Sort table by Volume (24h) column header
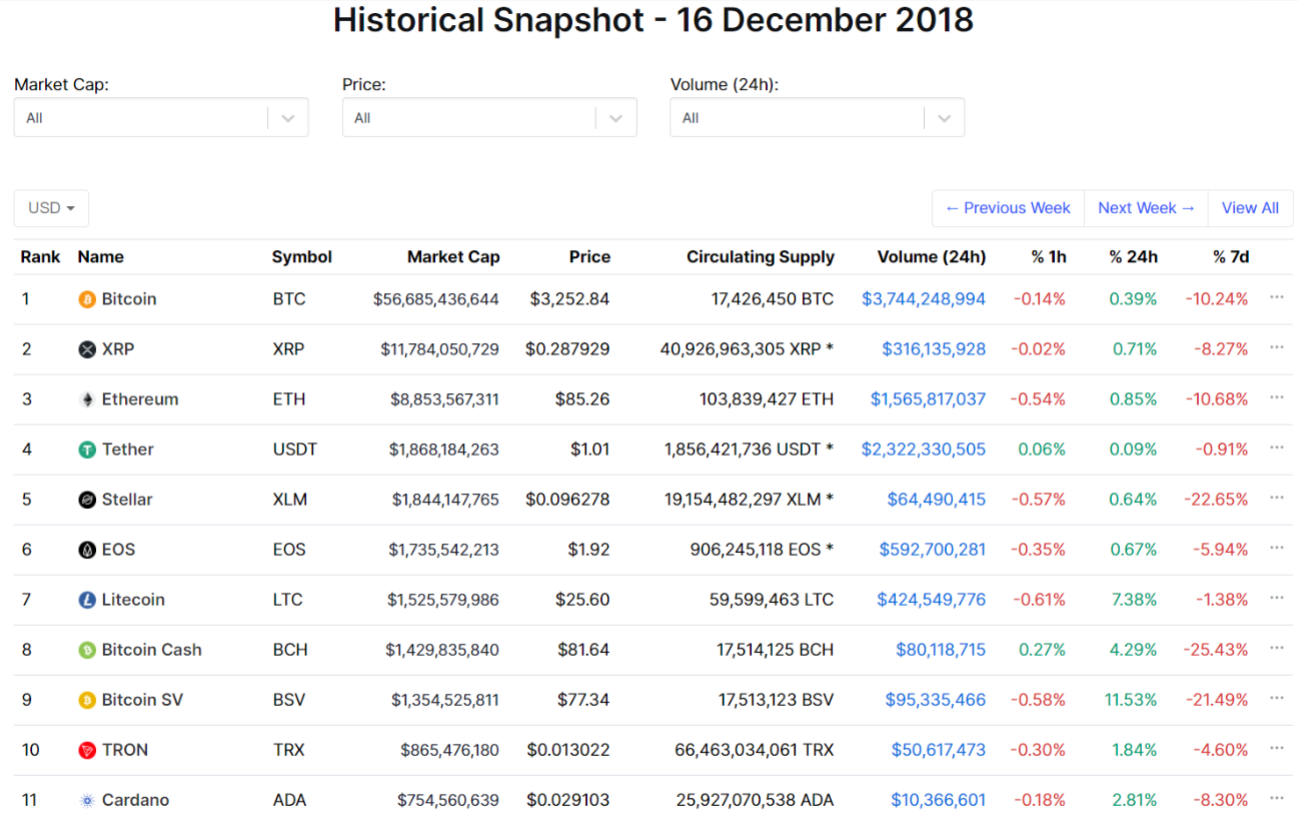The height and width of the screenshot is (821, 1298). pyautogui.click(x=931, y=257)
